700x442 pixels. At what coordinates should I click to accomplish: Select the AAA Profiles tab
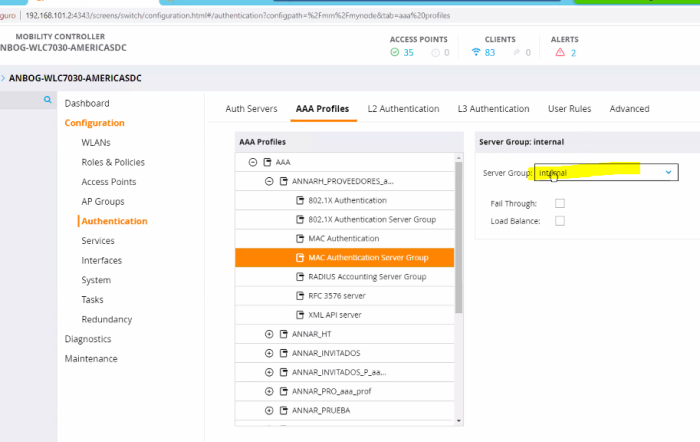click(322, 109)
